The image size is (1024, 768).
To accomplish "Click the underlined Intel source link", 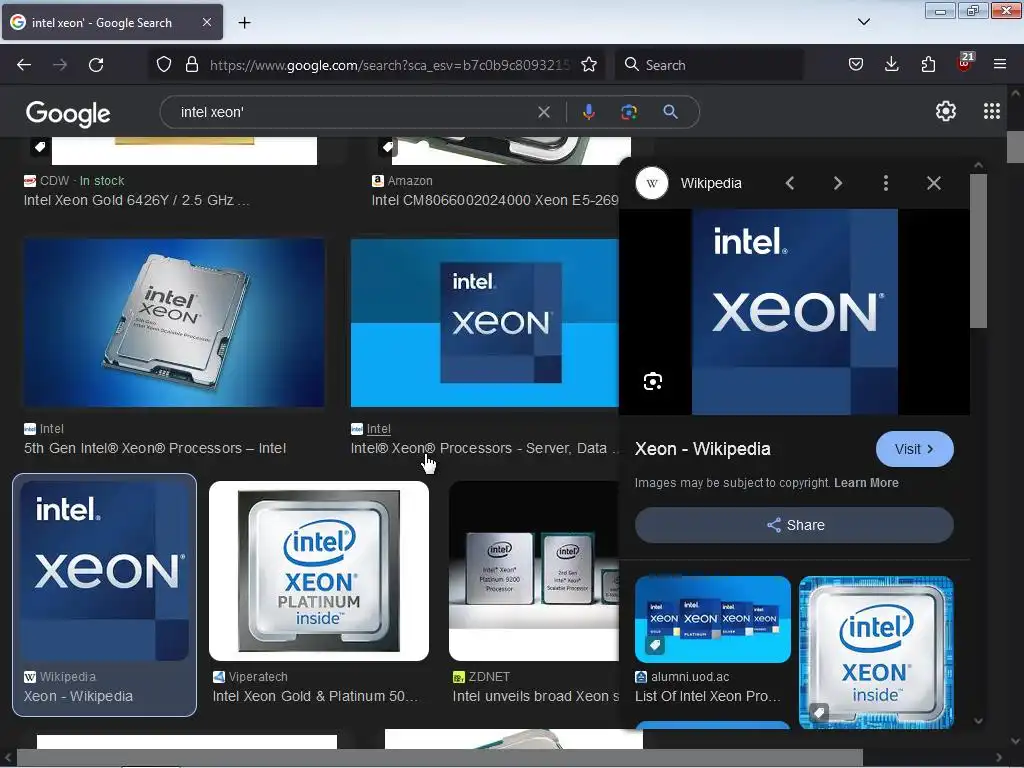I will [378, 429].
